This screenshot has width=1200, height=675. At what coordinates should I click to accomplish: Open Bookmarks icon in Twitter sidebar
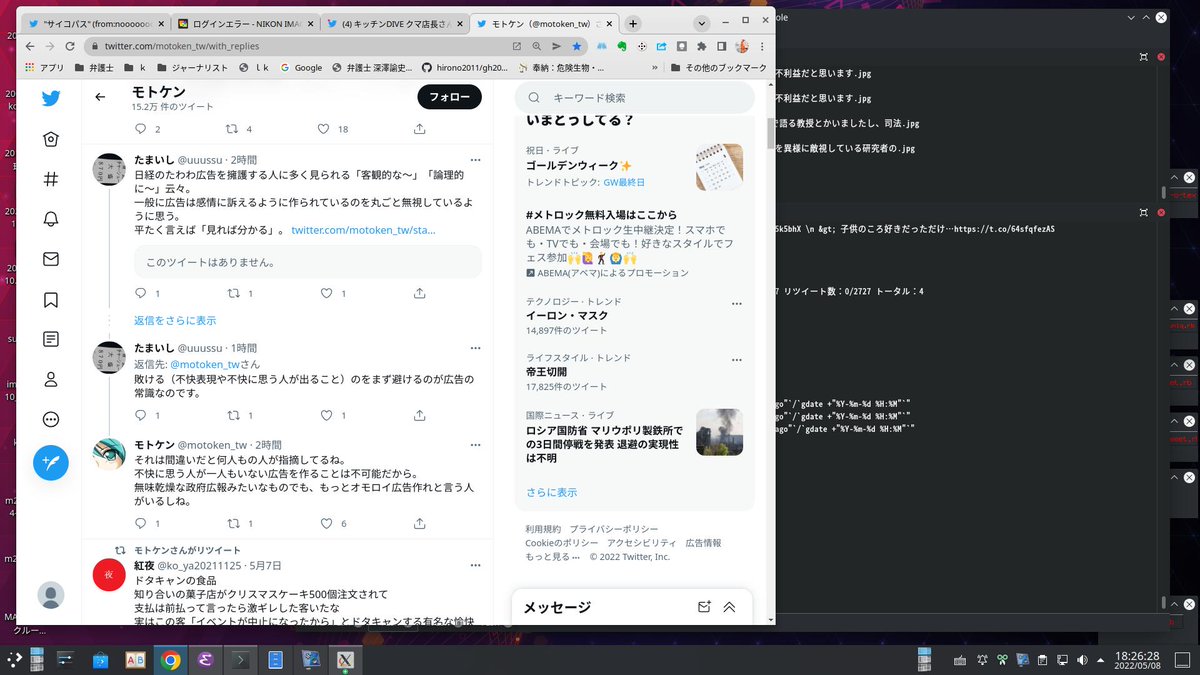[50, 299]
